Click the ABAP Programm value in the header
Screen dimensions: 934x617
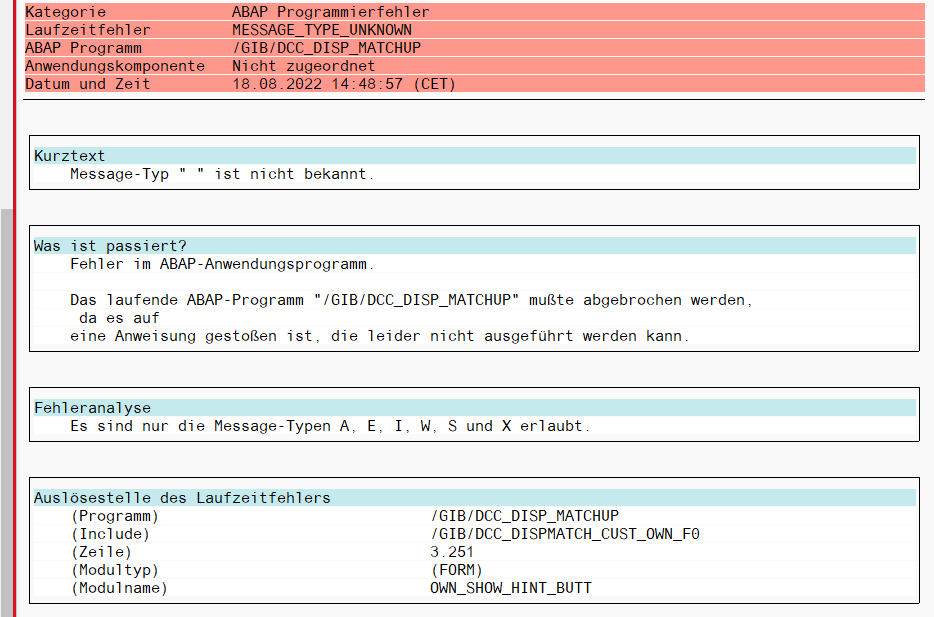point(326,48)
